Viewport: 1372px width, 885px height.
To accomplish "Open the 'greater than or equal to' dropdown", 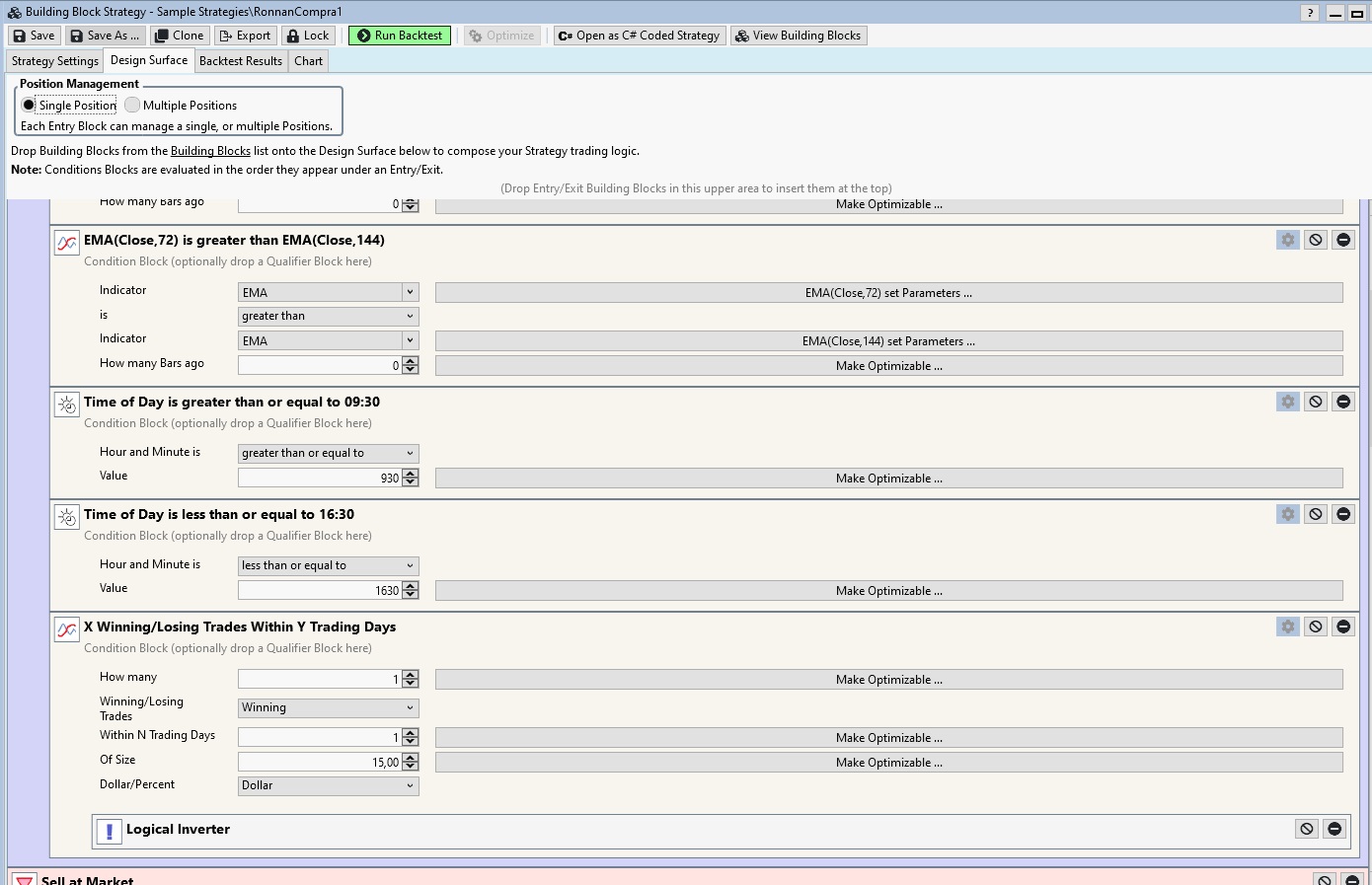I will coord(328,453).
